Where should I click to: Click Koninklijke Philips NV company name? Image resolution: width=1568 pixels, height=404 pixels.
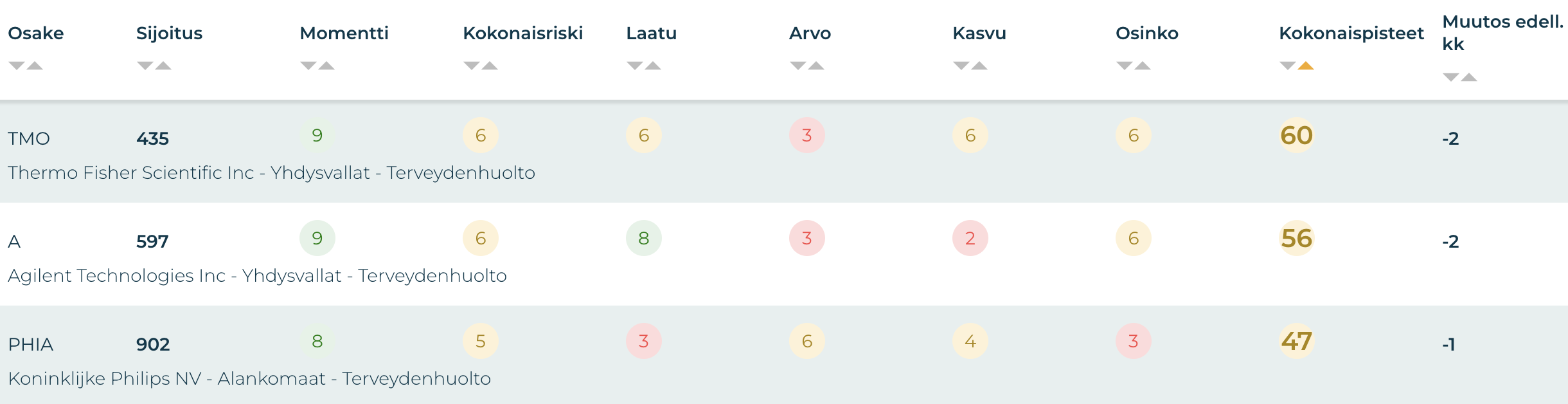[249, 379]
